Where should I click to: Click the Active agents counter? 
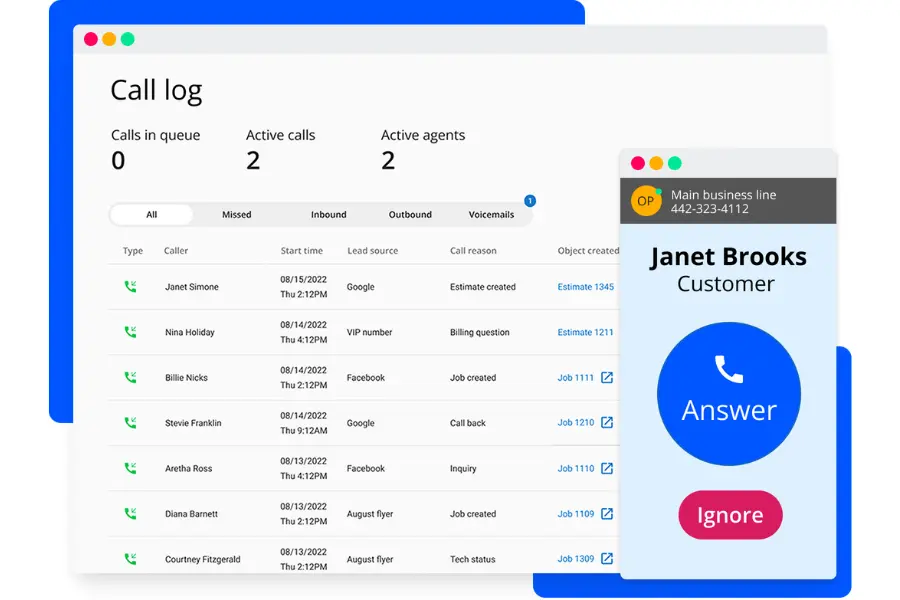(423, 149)
